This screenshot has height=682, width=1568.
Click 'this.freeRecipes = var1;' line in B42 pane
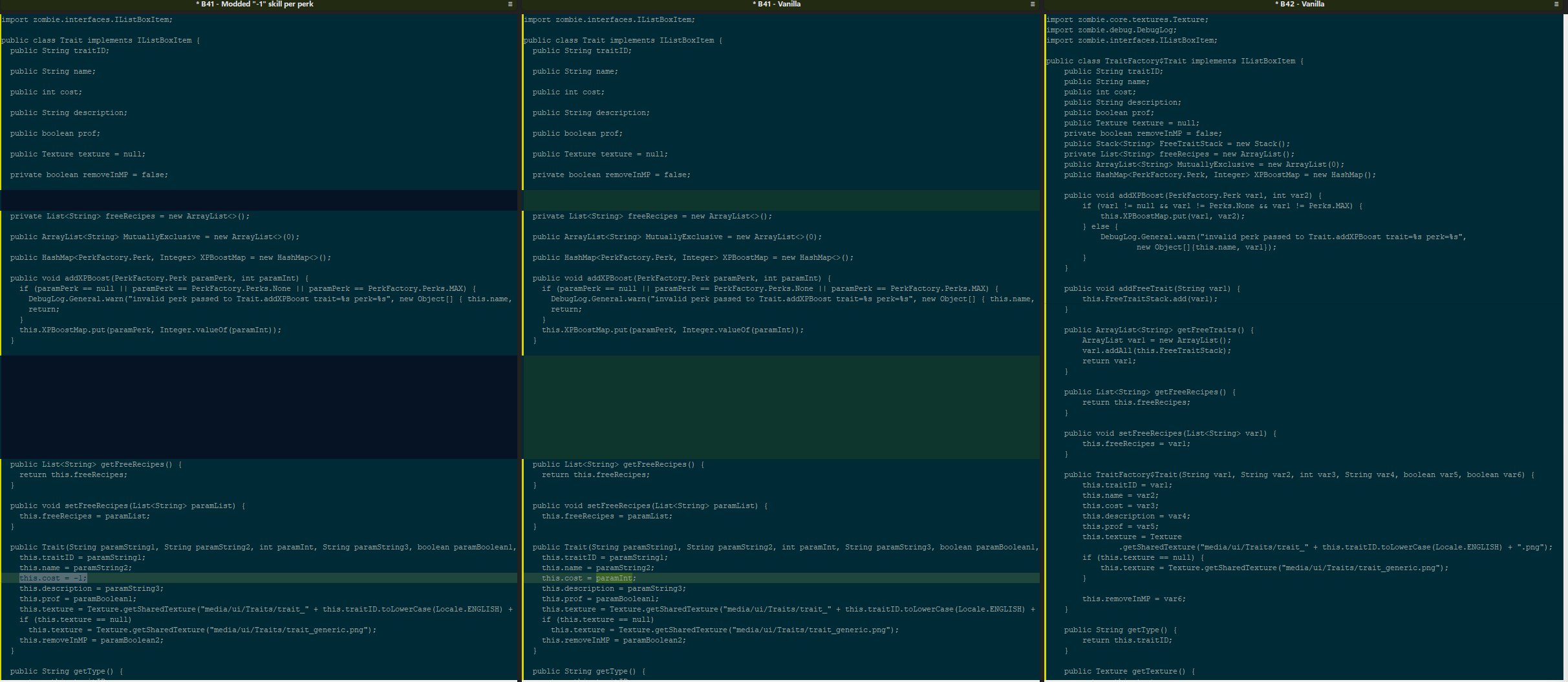click(x=1136, y=443)
